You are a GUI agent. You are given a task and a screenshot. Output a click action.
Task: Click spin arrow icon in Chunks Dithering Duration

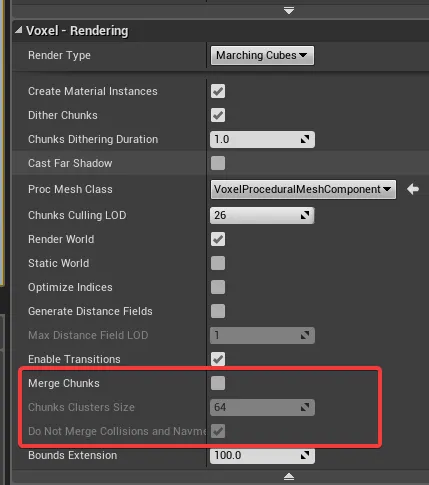[x=305, y=139]
